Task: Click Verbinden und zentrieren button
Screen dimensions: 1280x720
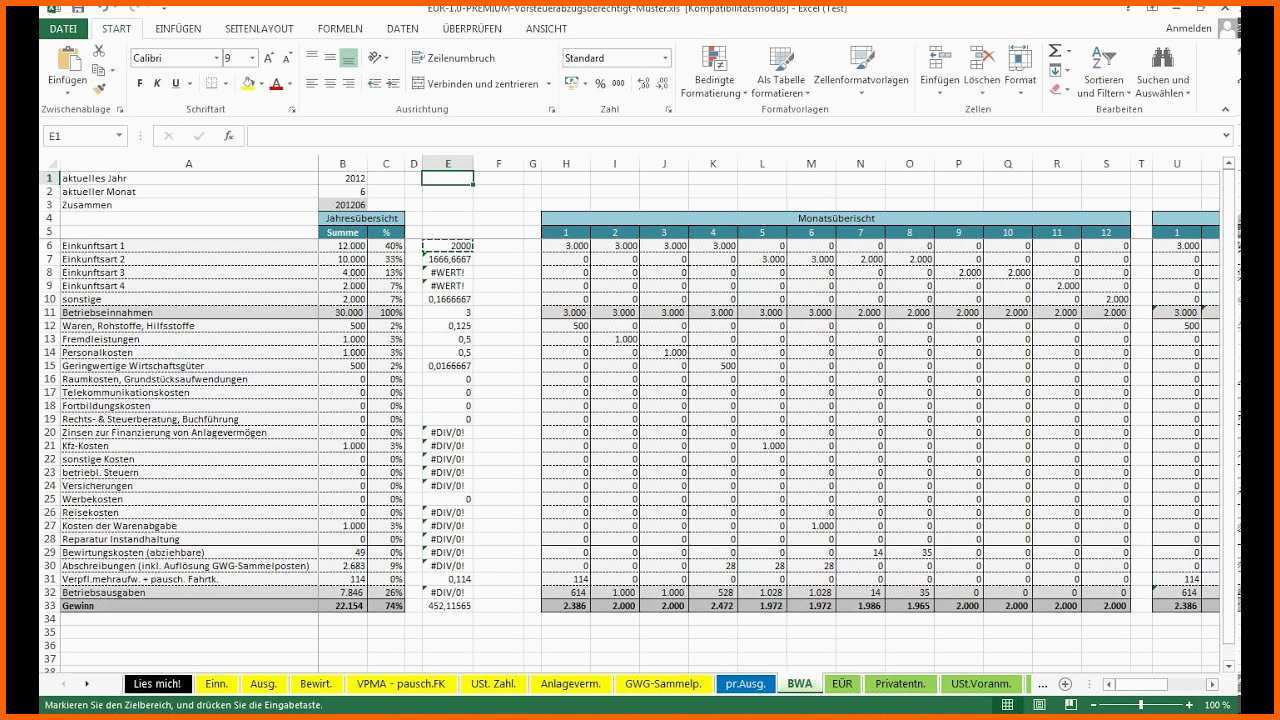Action: point(477,84)
